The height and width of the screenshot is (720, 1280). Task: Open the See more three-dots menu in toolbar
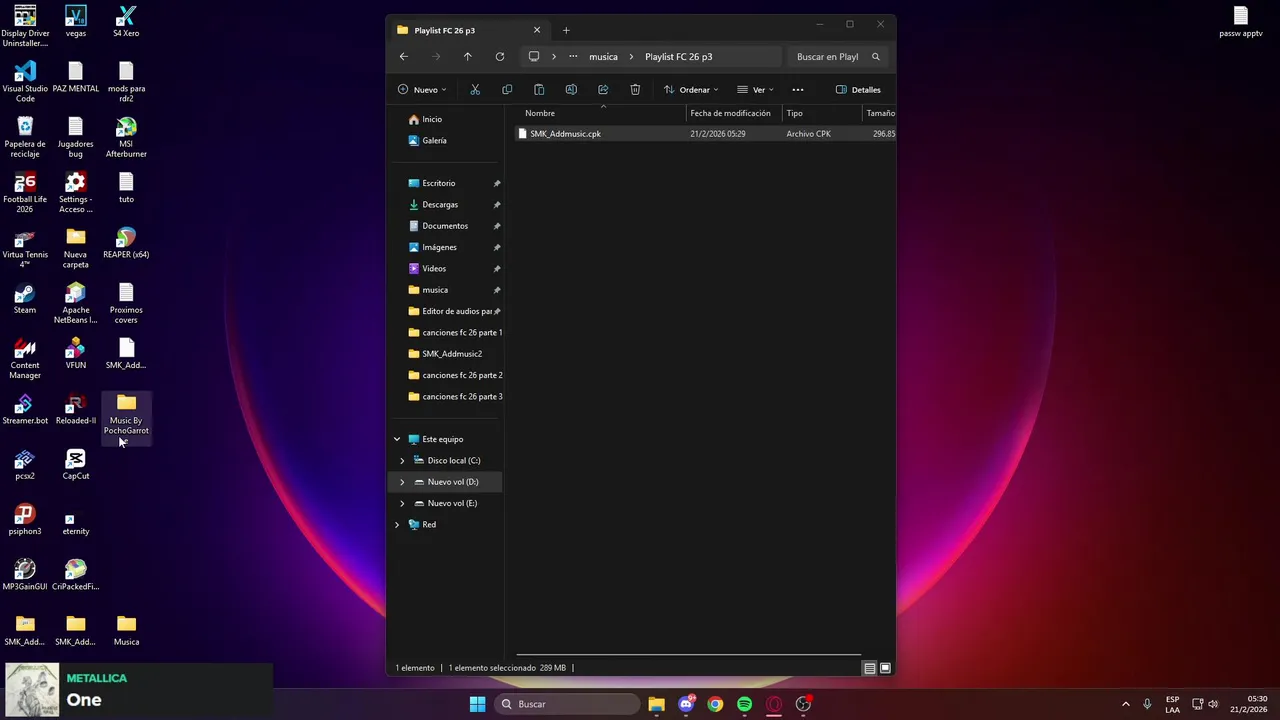tap(798, 90)
